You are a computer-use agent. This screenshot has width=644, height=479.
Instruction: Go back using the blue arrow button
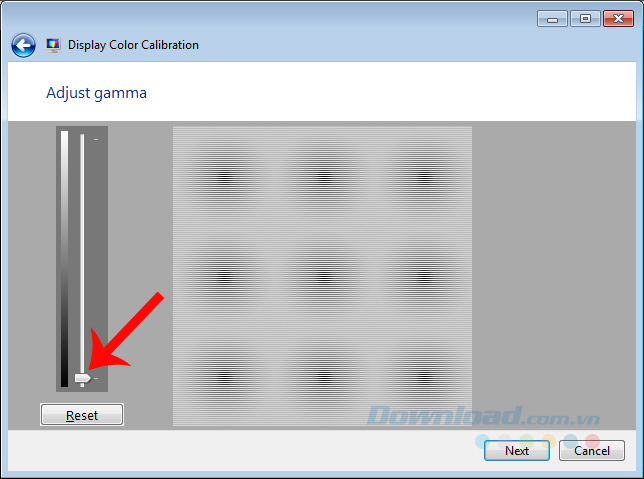(23, 45)
